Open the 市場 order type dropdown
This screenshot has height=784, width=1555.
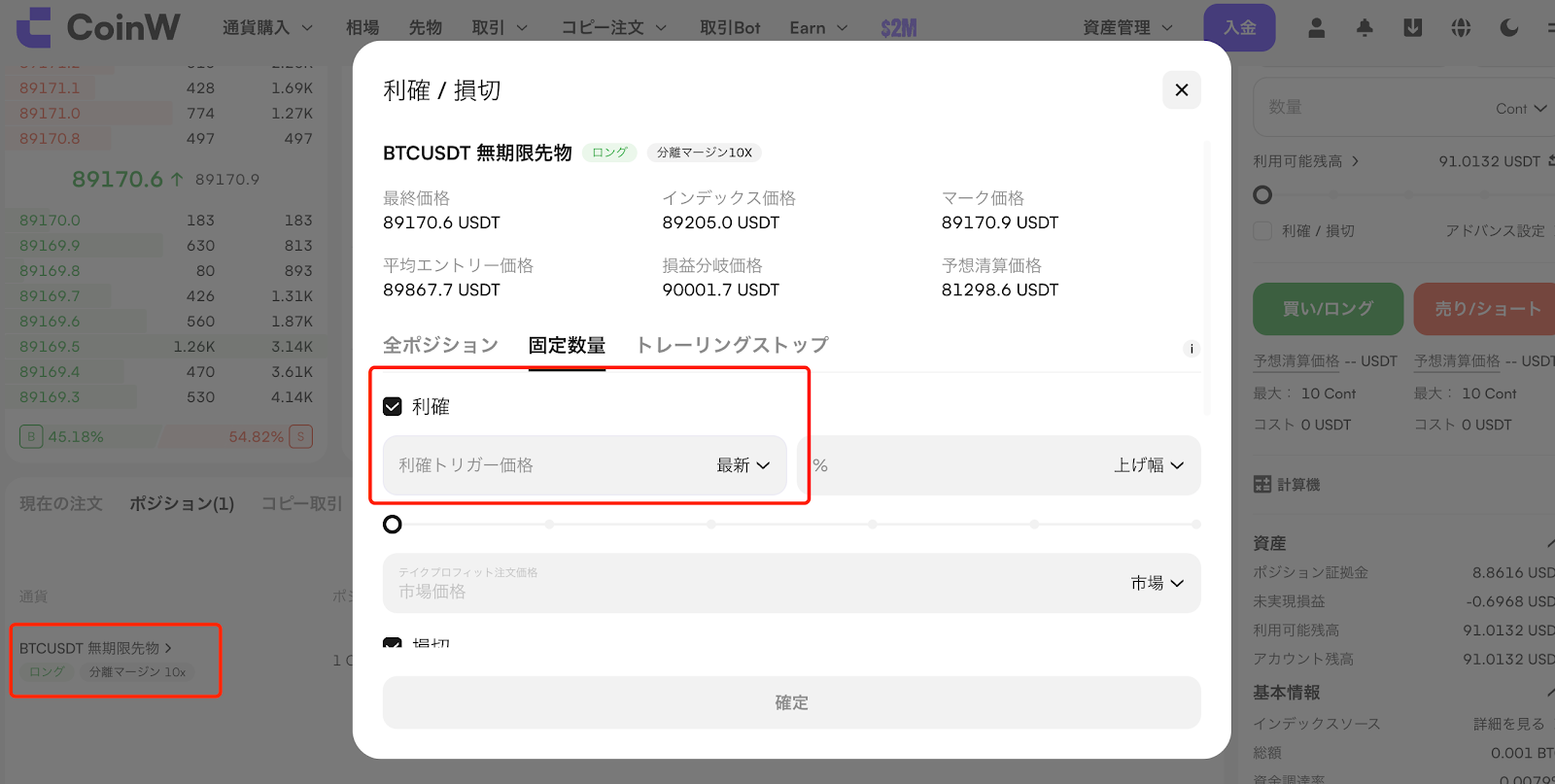[1157, 584]
